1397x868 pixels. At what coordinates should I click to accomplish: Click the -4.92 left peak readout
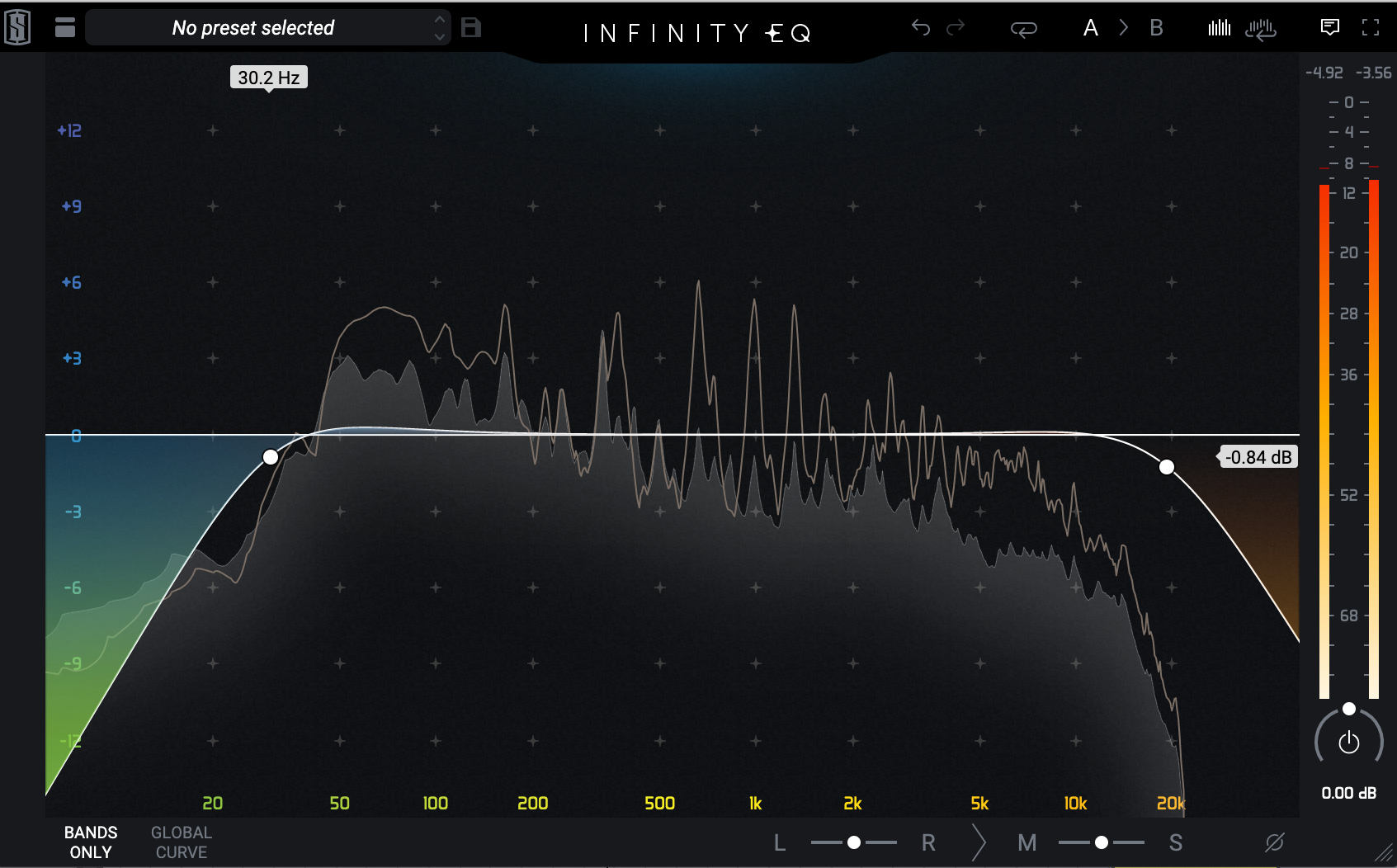[x=1324, y=73]
